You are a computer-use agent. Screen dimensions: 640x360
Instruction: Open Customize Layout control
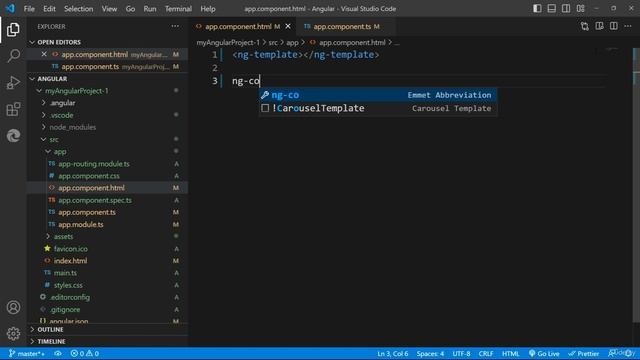click(x=580, y=9)
